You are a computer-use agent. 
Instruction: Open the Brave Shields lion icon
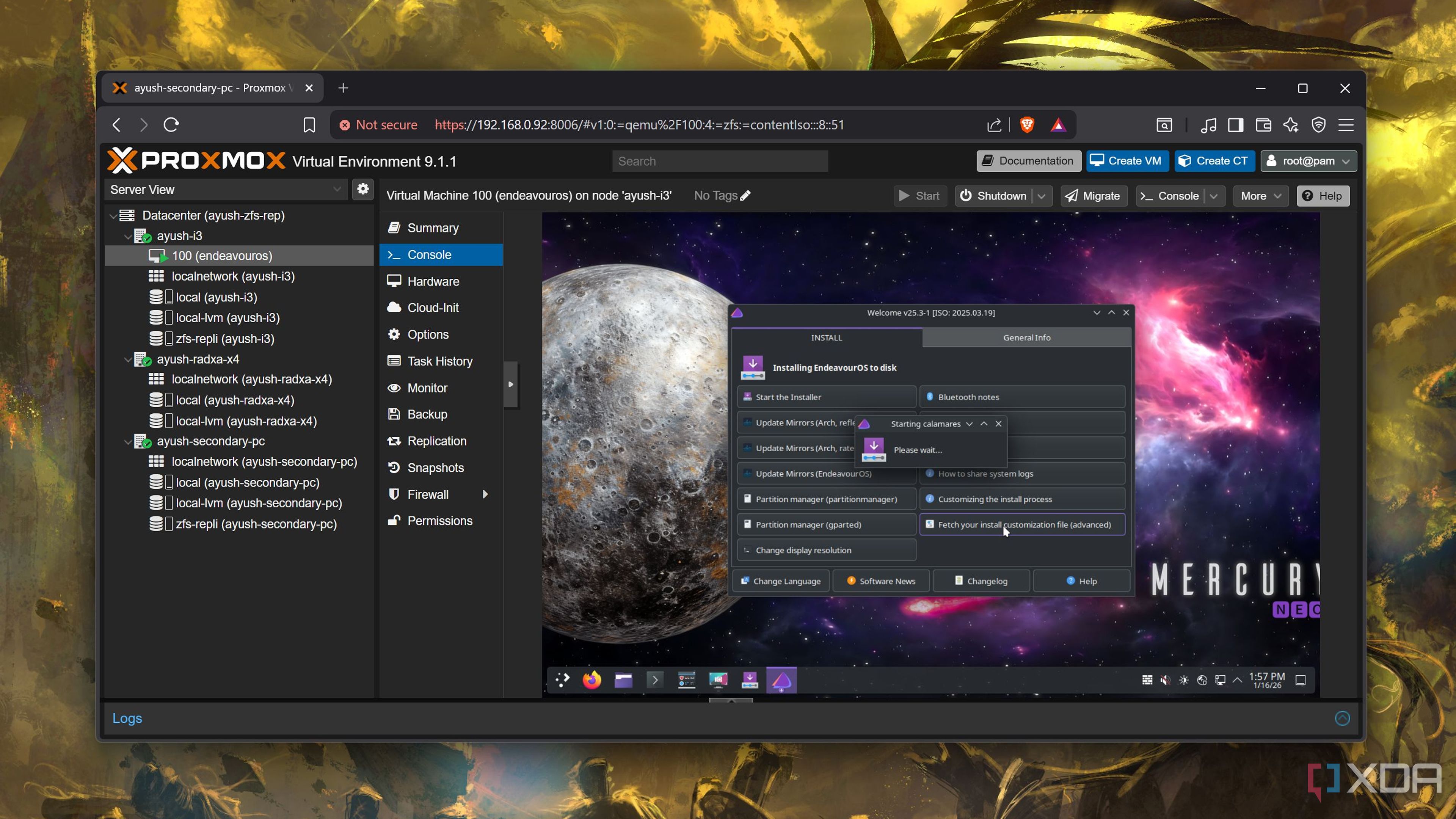[x=1027, y=125]
